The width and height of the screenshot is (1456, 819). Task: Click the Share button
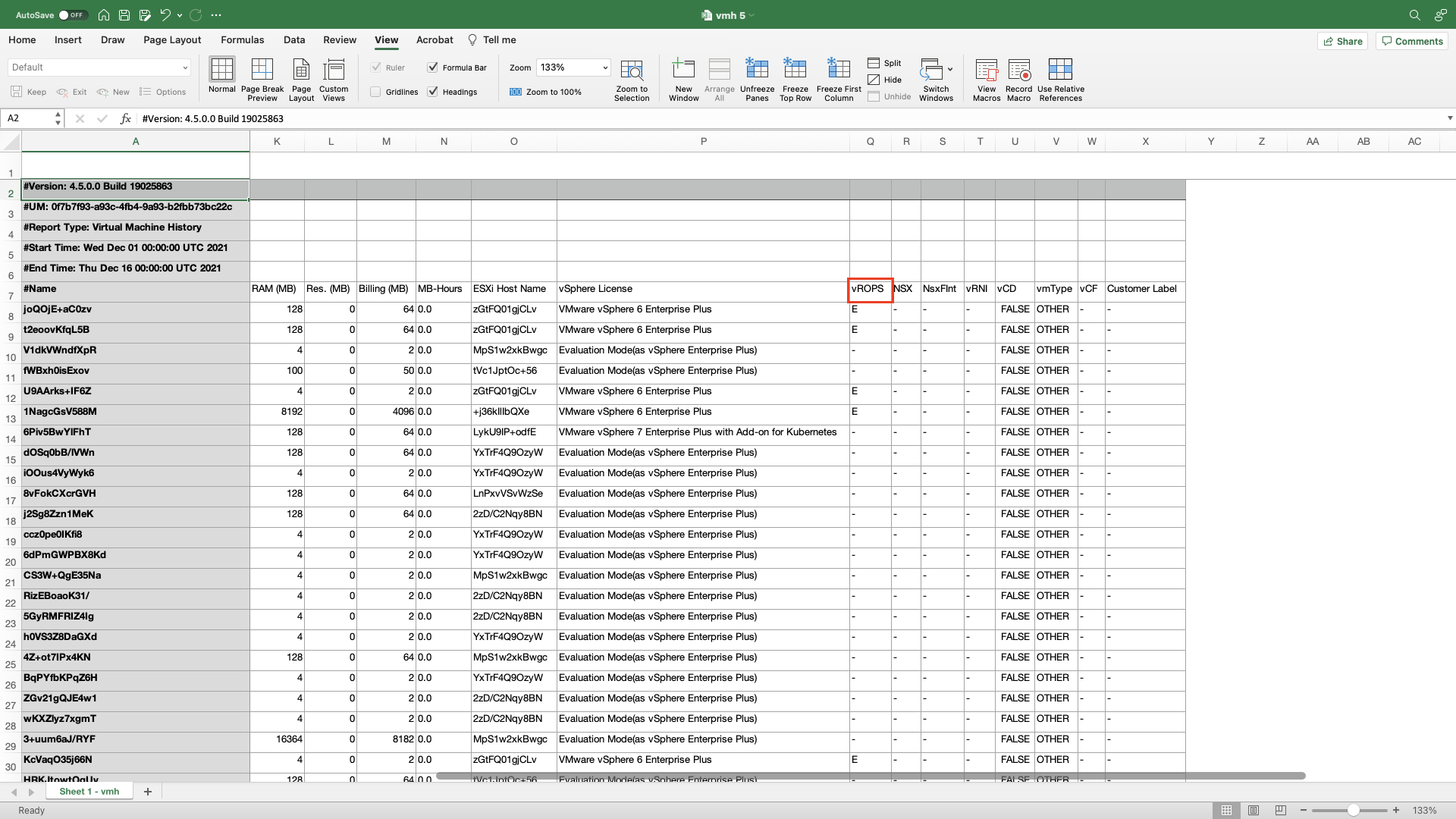point(1342,41)
